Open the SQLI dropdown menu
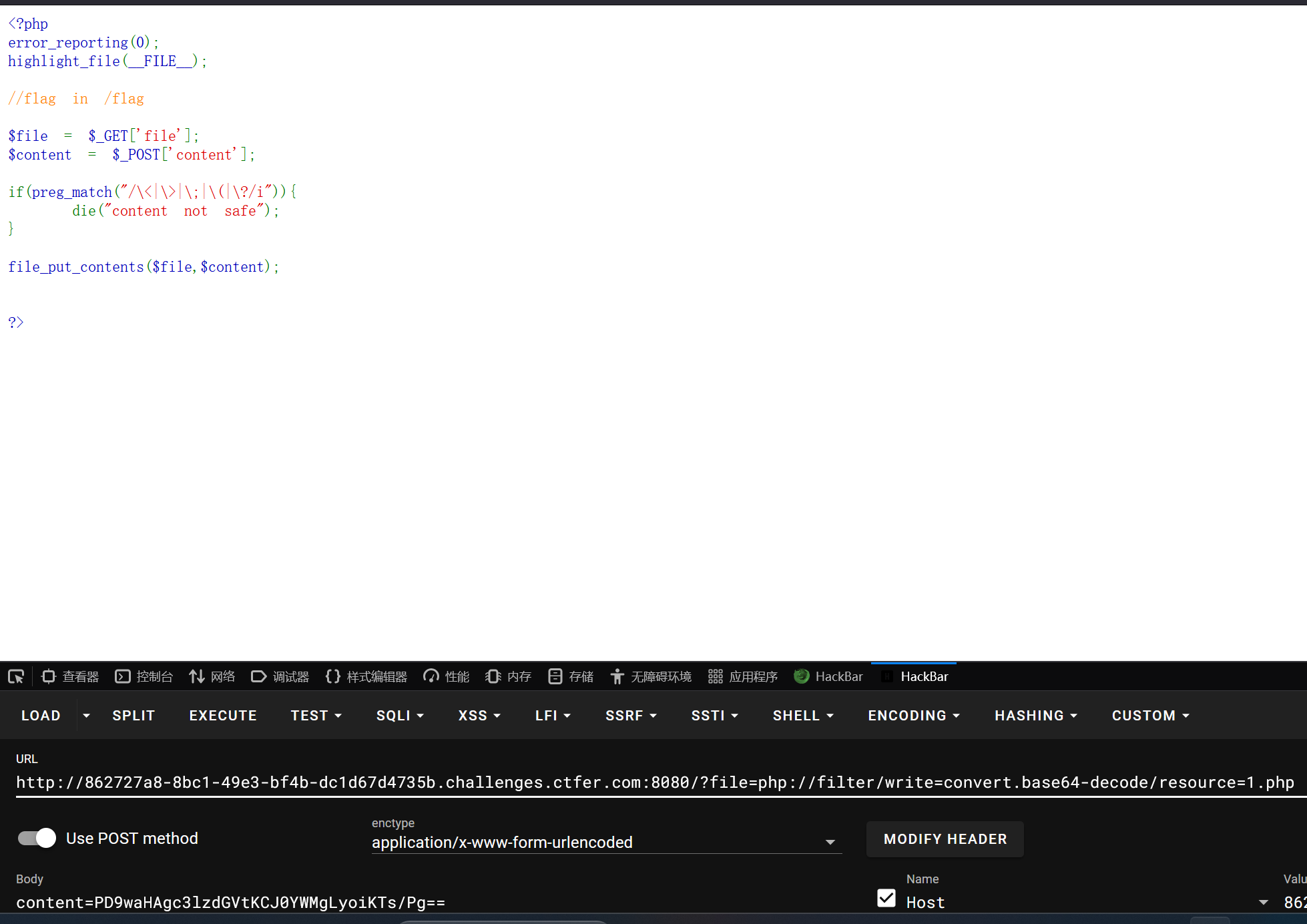Screen dimensions: 1307x924 [400, 715]
